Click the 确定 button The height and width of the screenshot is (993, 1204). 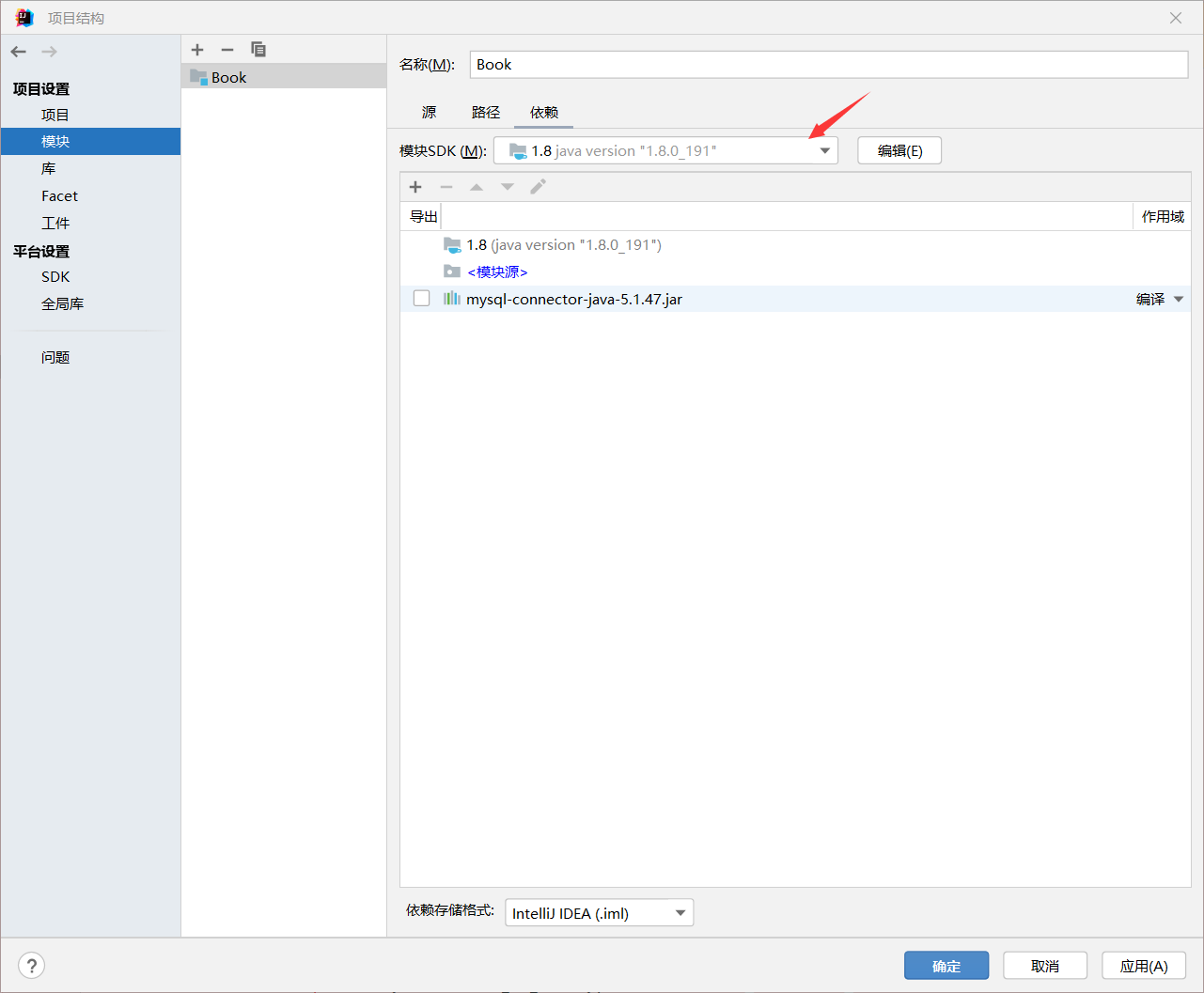(x=946, y=966)
